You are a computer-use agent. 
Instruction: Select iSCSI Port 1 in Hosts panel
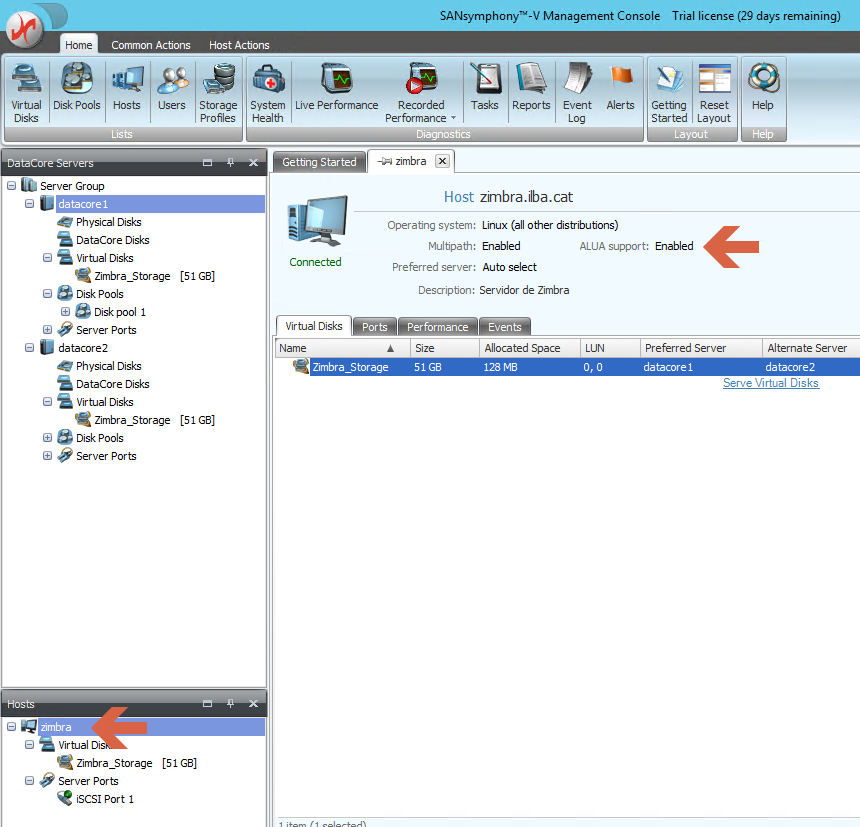pos(105,799)
